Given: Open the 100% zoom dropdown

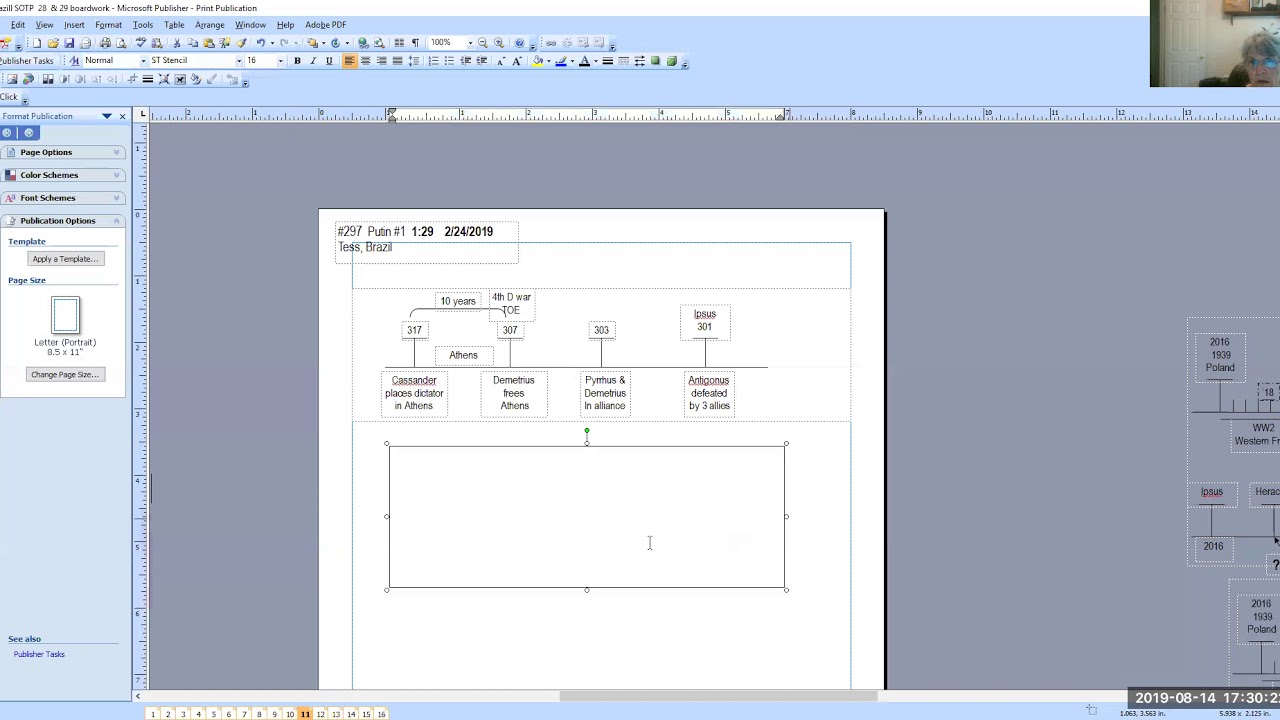Looking at the screenshot, I should [x=469, y=43].
